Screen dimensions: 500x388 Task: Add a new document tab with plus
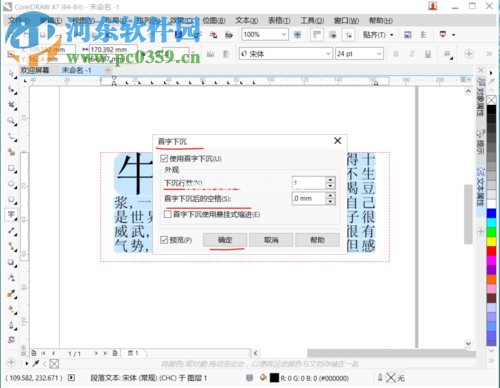pyautogui.click(x=108, y=70)
